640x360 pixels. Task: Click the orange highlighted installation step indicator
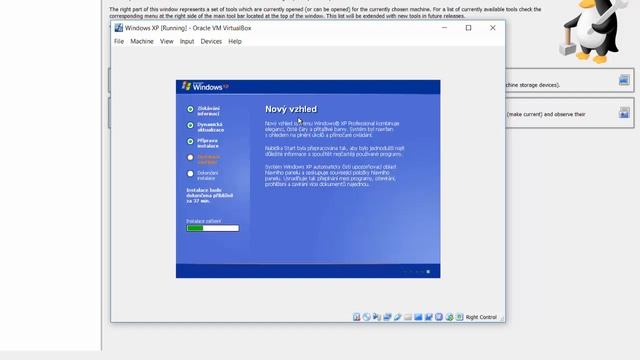click(190, 158)
